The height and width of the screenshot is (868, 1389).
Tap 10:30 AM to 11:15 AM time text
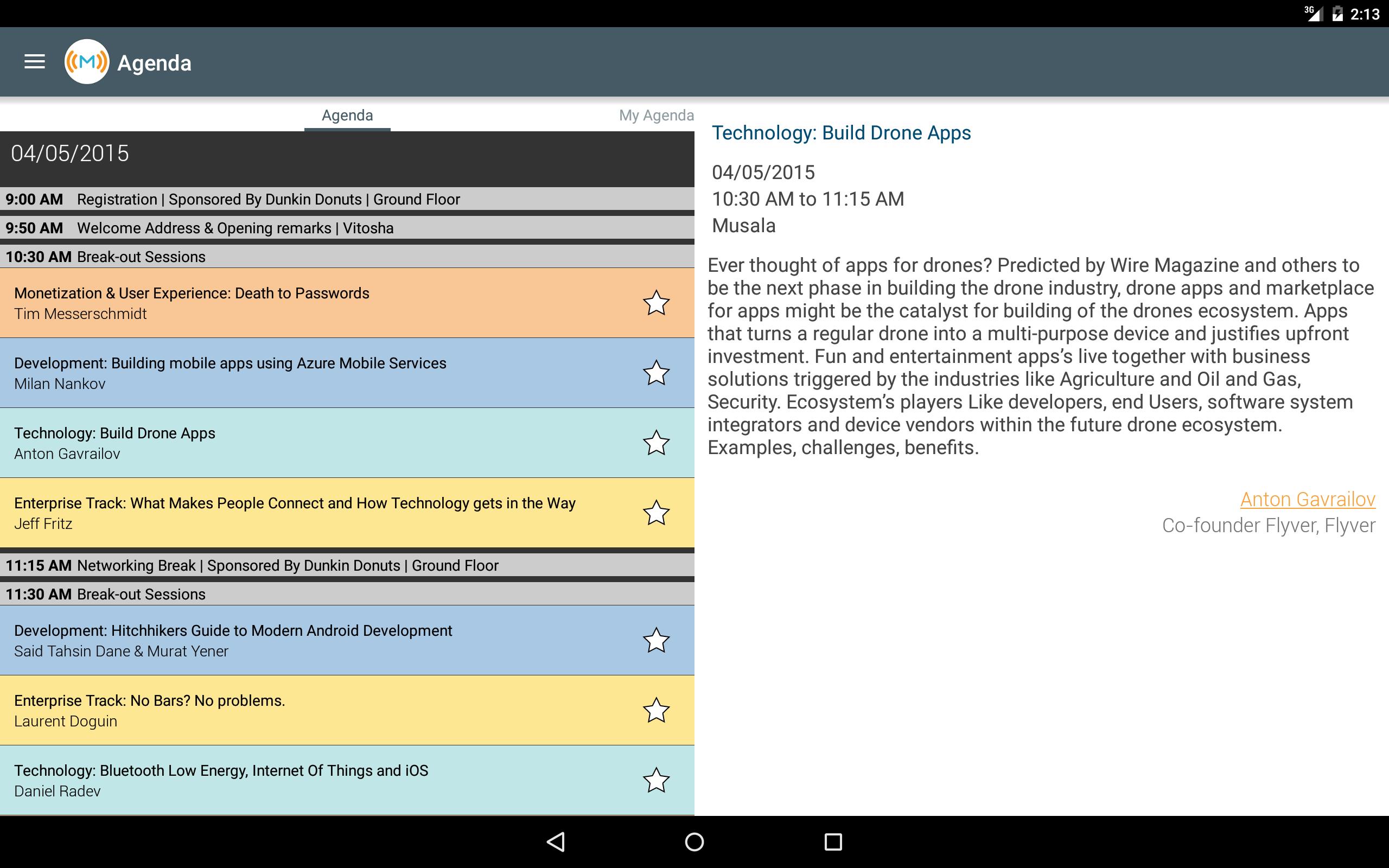click(808, 199)
